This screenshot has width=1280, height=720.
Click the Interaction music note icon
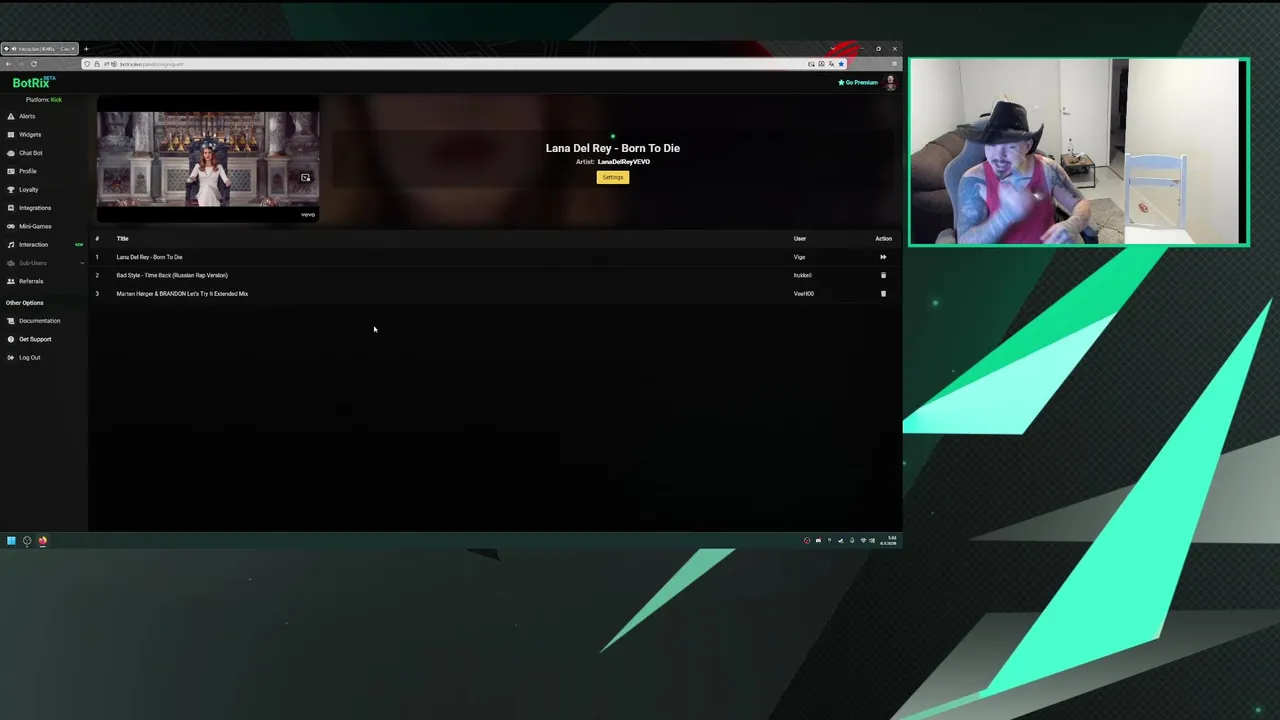(x=11, y=245)
